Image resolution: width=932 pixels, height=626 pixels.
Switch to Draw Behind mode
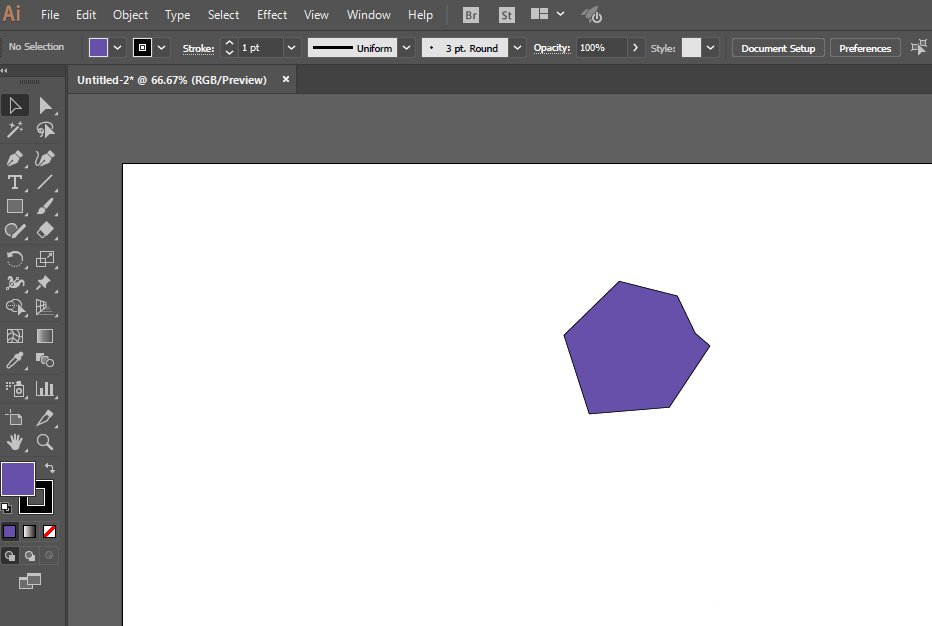(30, 556)
